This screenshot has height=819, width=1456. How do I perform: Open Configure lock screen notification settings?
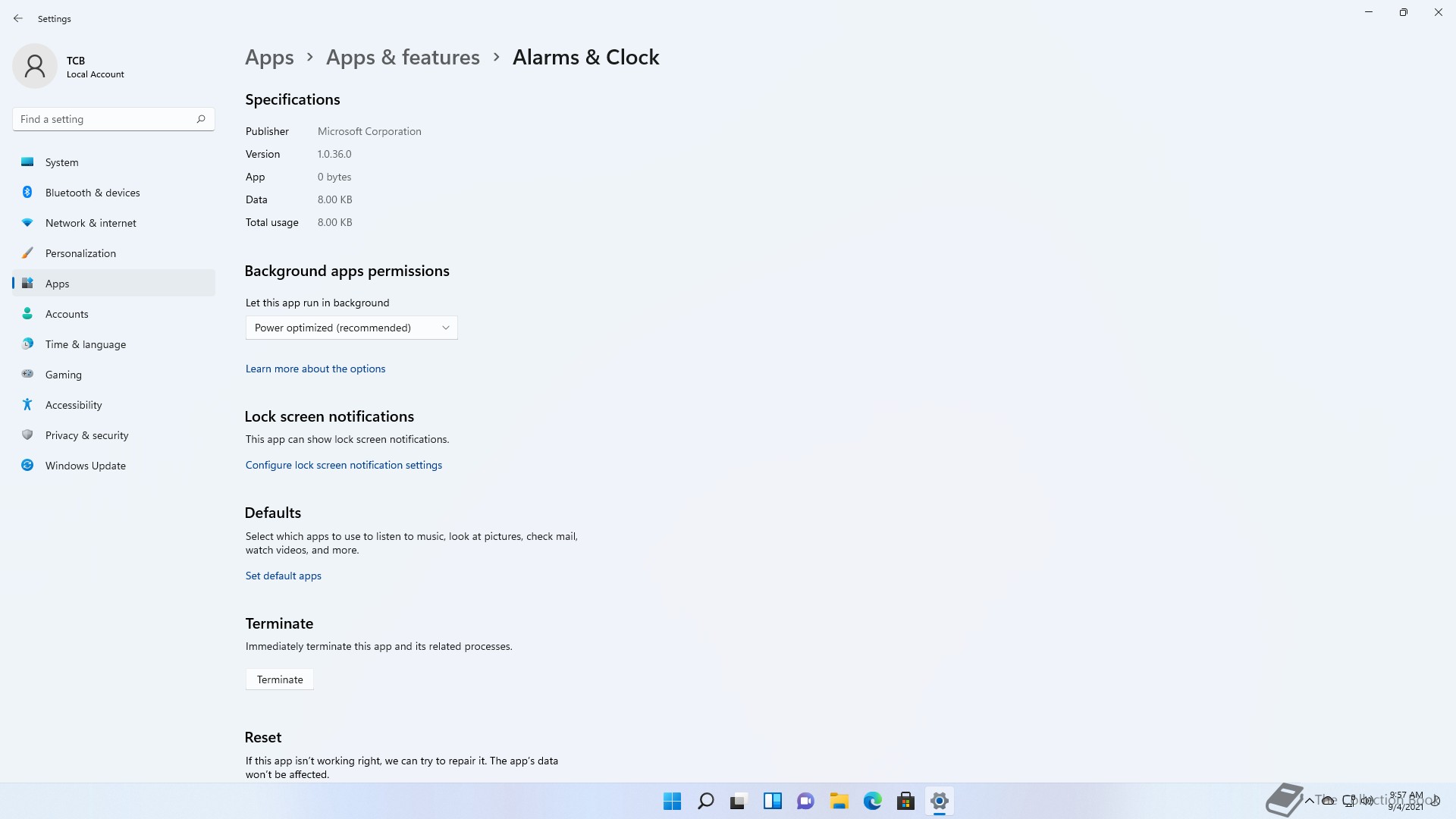[344, 465]
